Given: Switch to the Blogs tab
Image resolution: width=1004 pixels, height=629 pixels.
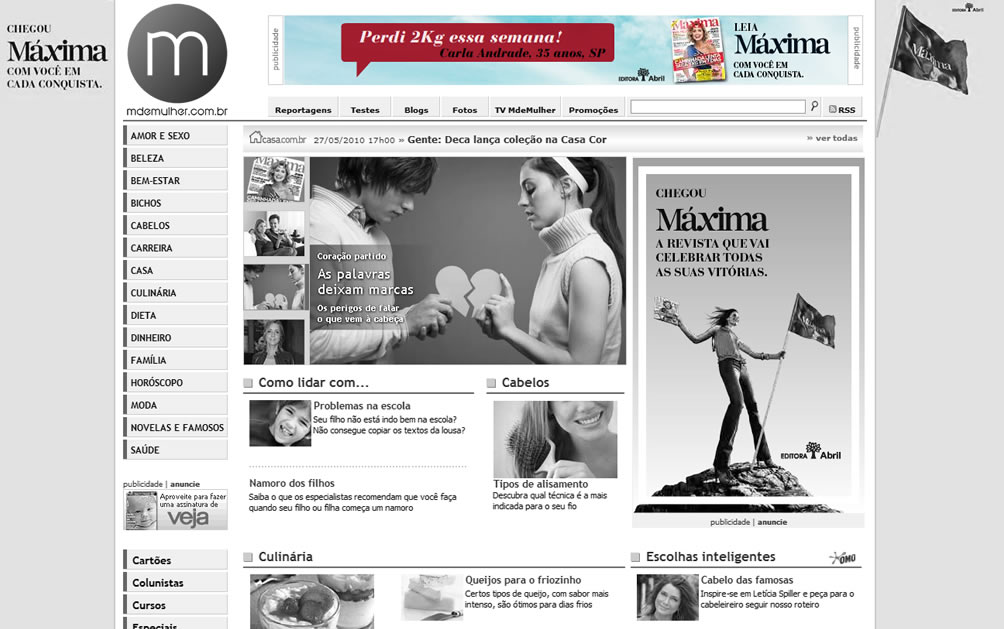Looking at the screenshot, I should 416,108.
